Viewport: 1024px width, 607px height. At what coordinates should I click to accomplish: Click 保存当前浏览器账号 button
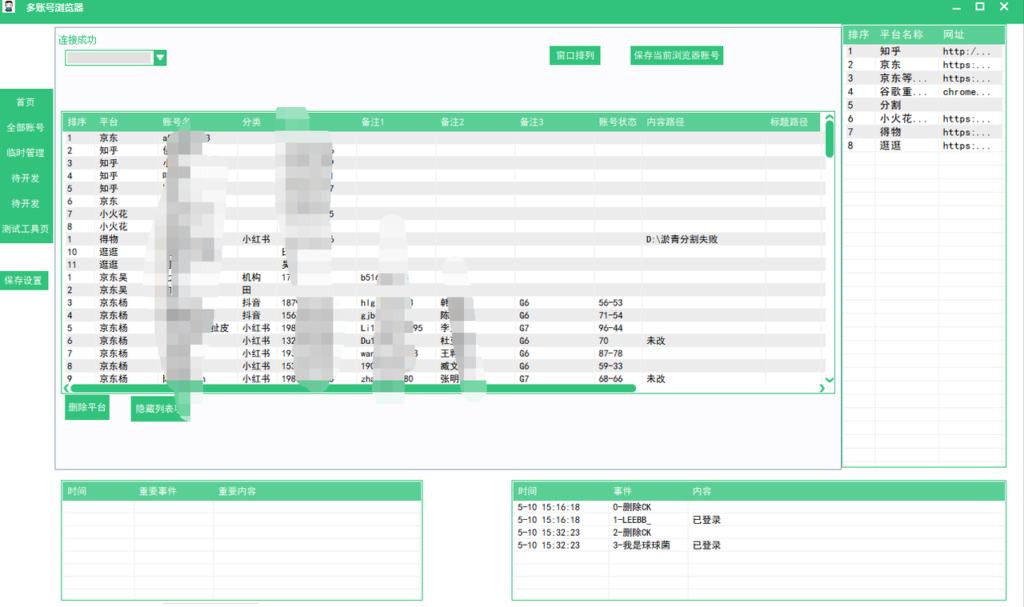677,56
